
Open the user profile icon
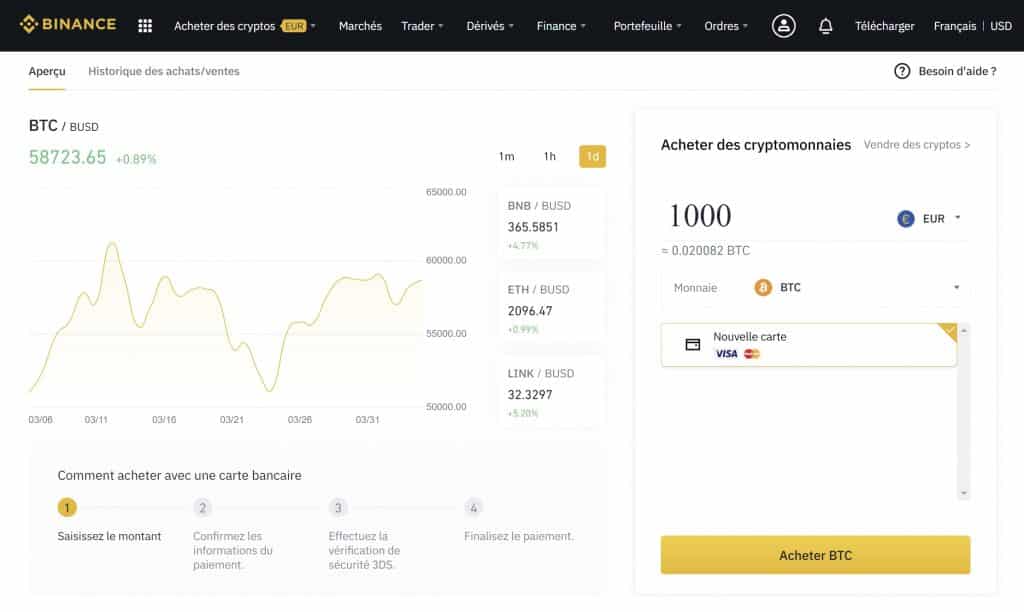[x=784, y=25]
